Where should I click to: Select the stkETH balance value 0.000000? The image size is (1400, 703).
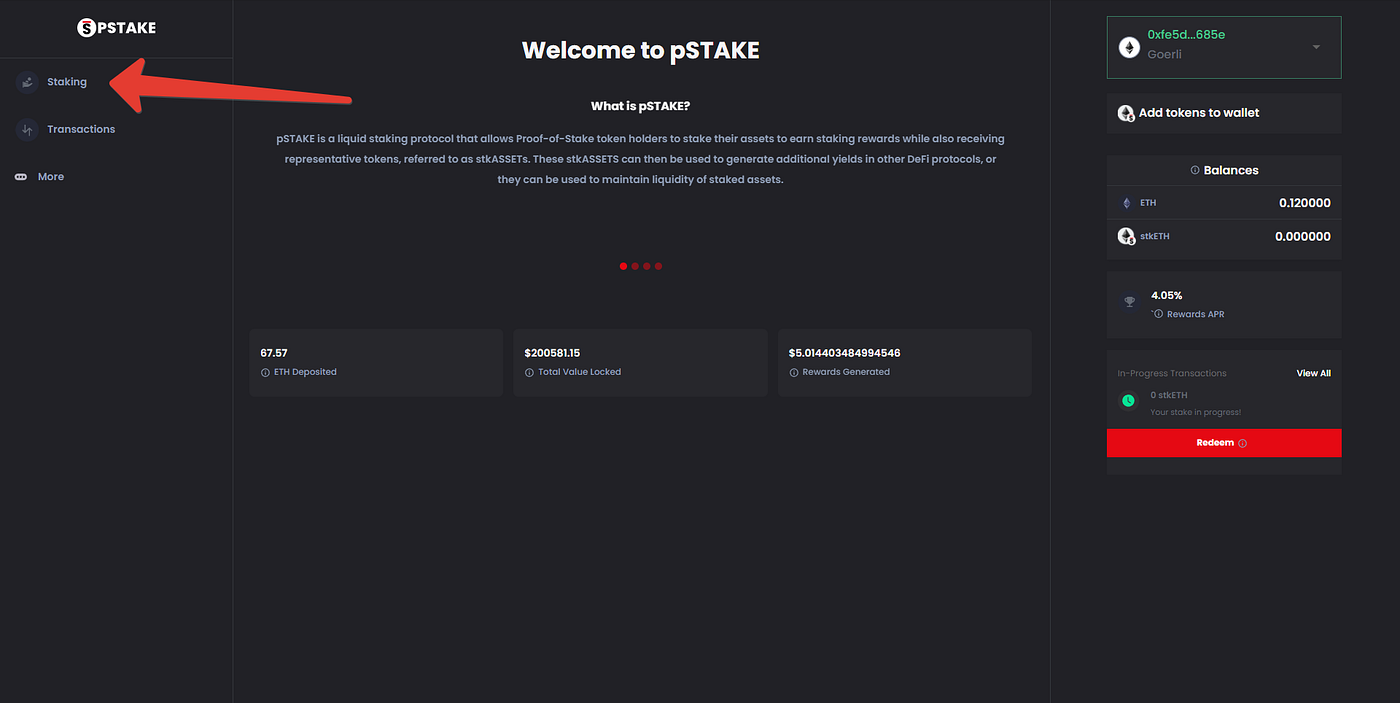(x=1302, y=237)
